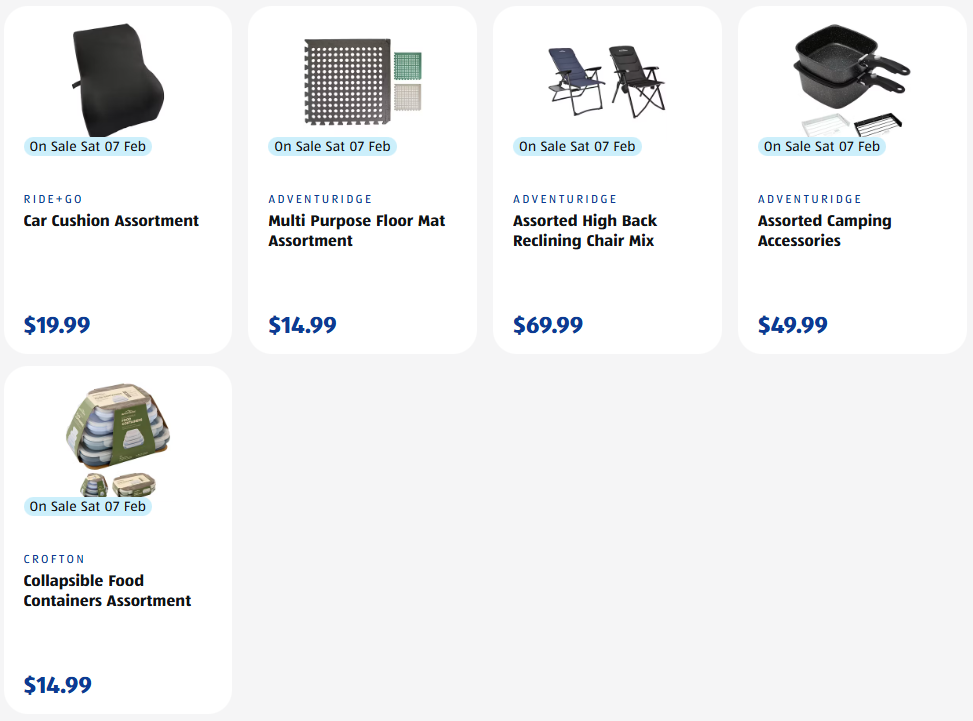Image resolution: width=973 pixels, height=721 pixels.
Task: Open the reclining chairs product image
Action: (607, 82)
